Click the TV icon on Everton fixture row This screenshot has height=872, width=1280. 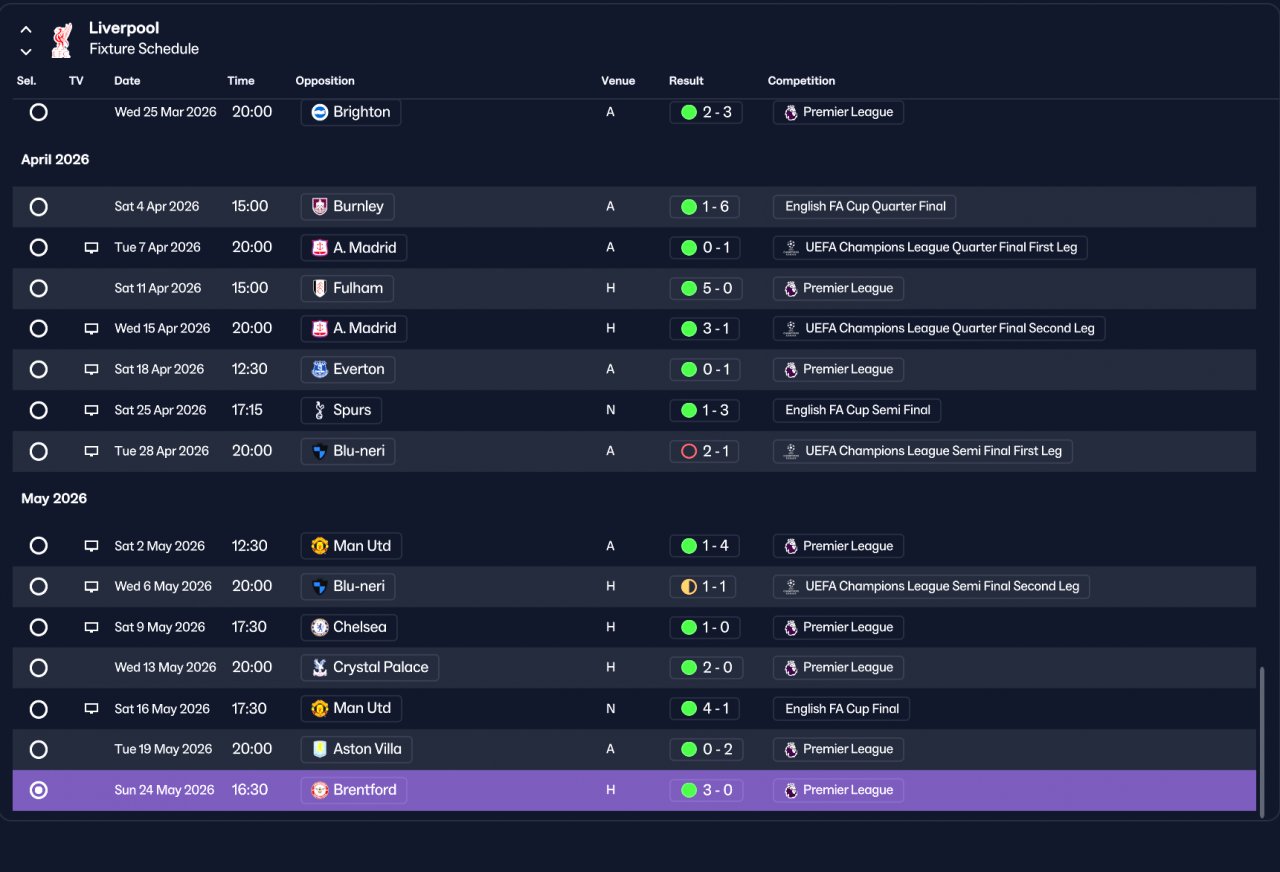[91, 370]
